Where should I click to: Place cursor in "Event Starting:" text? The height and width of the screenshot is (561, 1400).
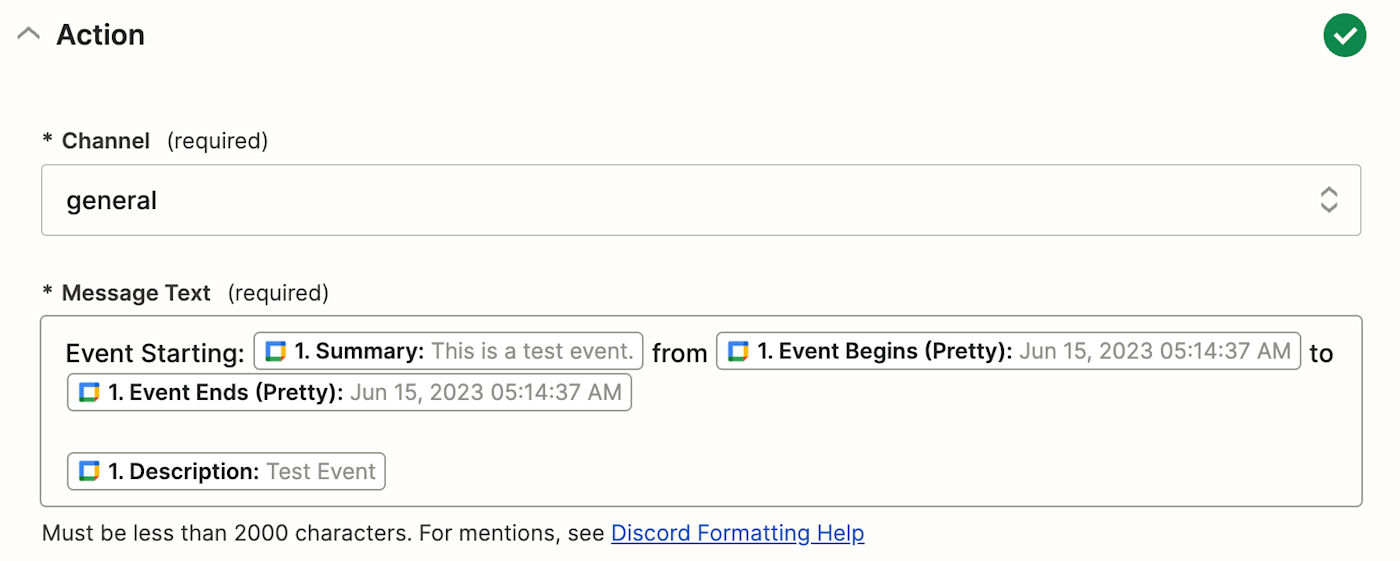[x=154, y=353]
